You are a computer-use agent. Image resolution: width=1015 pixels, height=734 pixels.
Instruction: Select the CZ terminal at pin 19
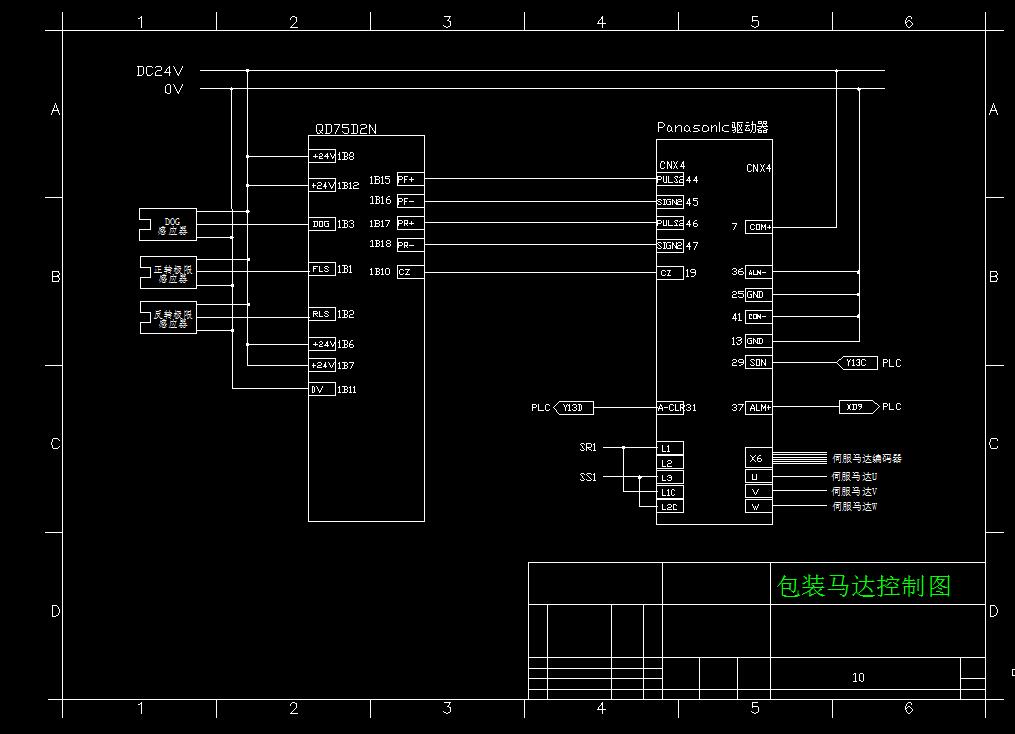click(x=670, y=273)
